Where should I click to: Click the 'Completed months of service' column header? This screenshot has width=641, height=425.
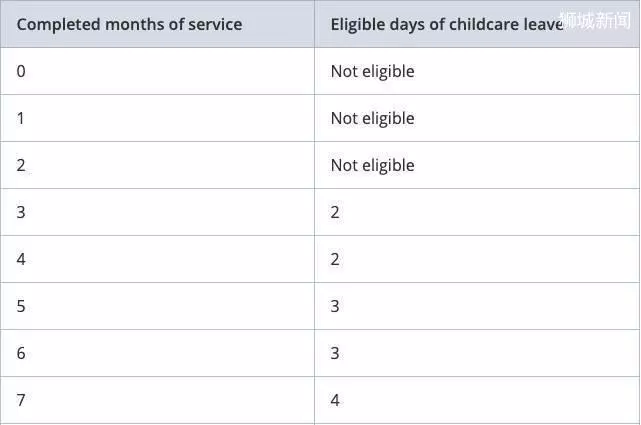(129, 25)
